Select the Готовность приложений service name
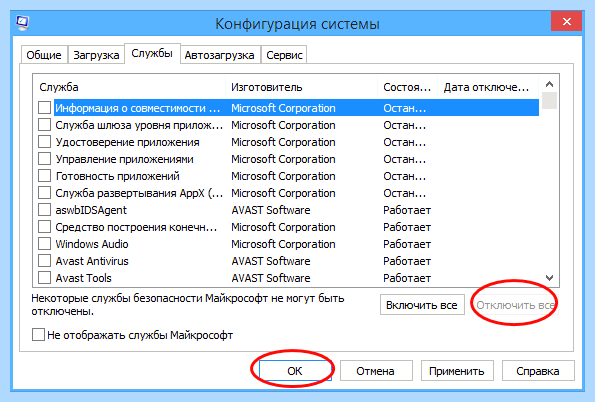The height and width of the screenshot is (402, 595). pos(118,176)
